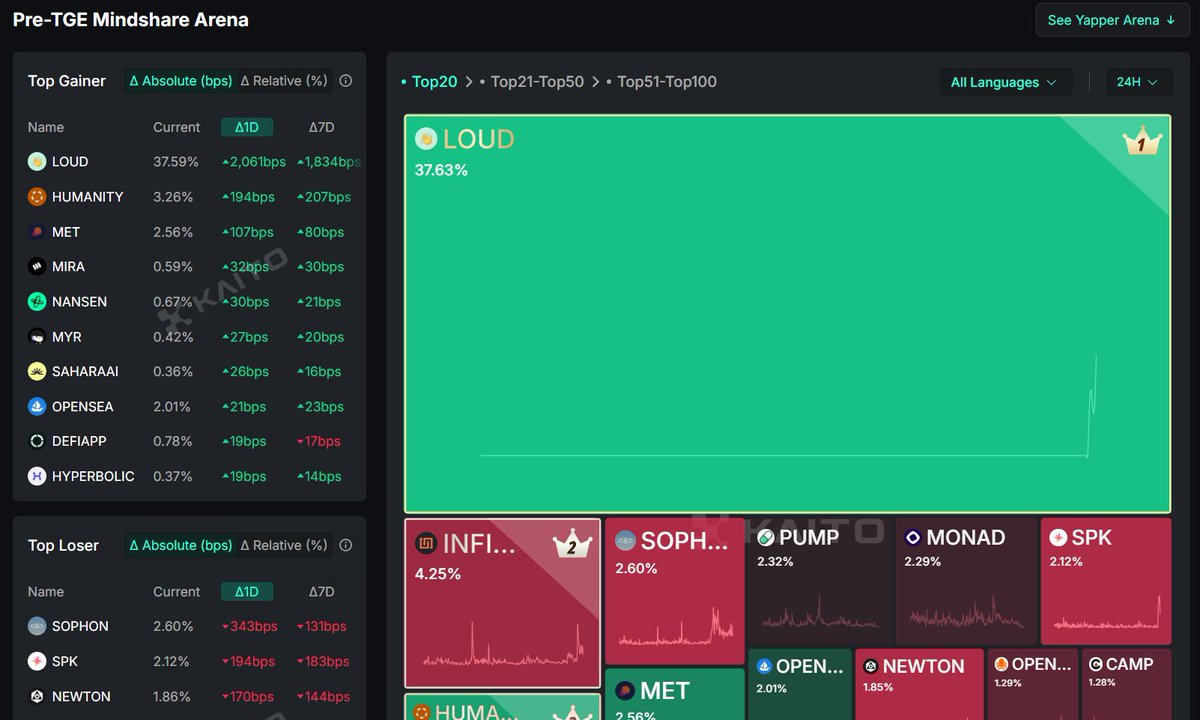Click the 37.63% mindshare value on LOUD tile

click(x=441, y=170)
